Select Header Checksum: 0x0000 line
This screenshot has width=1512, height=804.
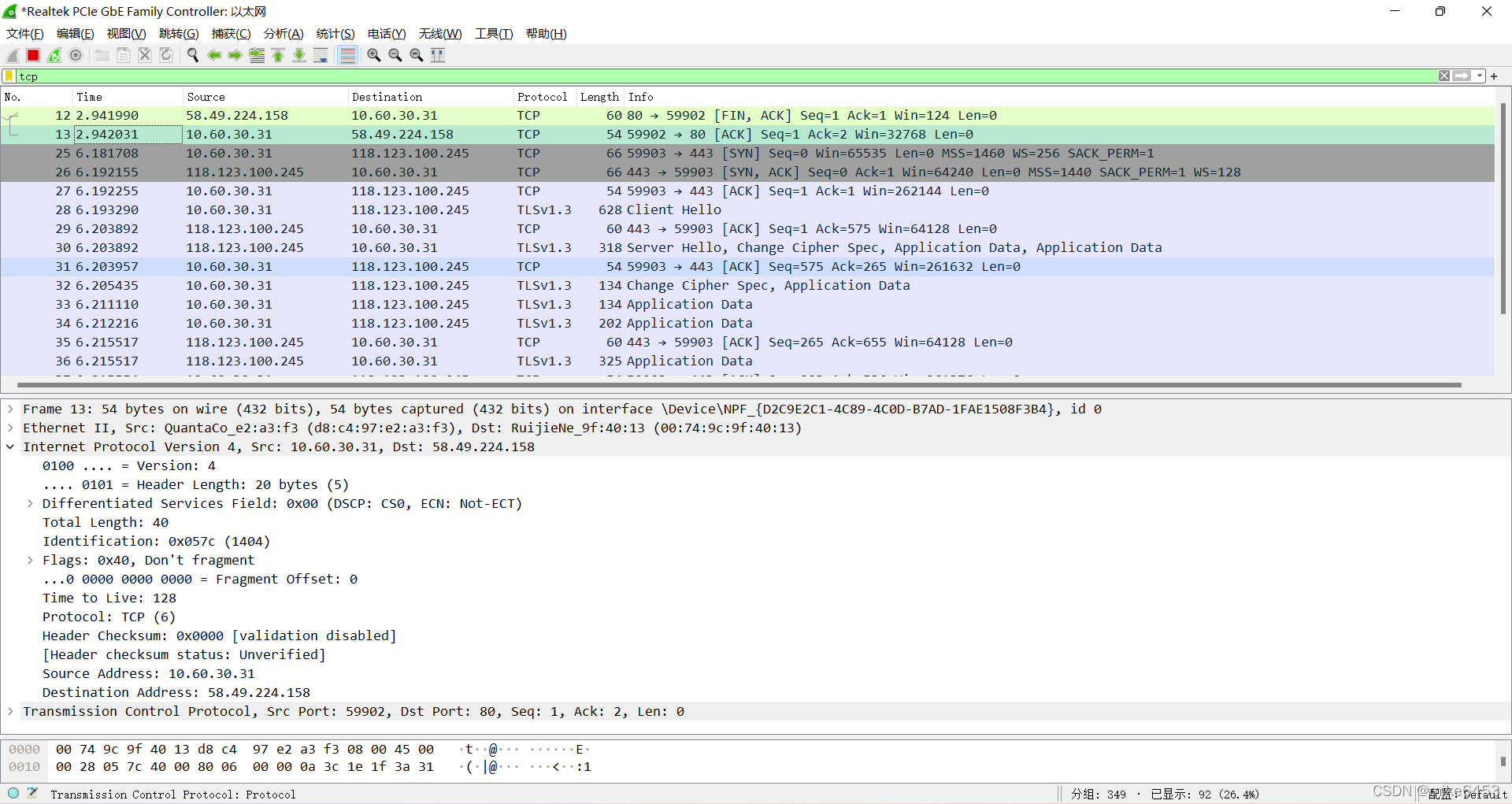219,635
